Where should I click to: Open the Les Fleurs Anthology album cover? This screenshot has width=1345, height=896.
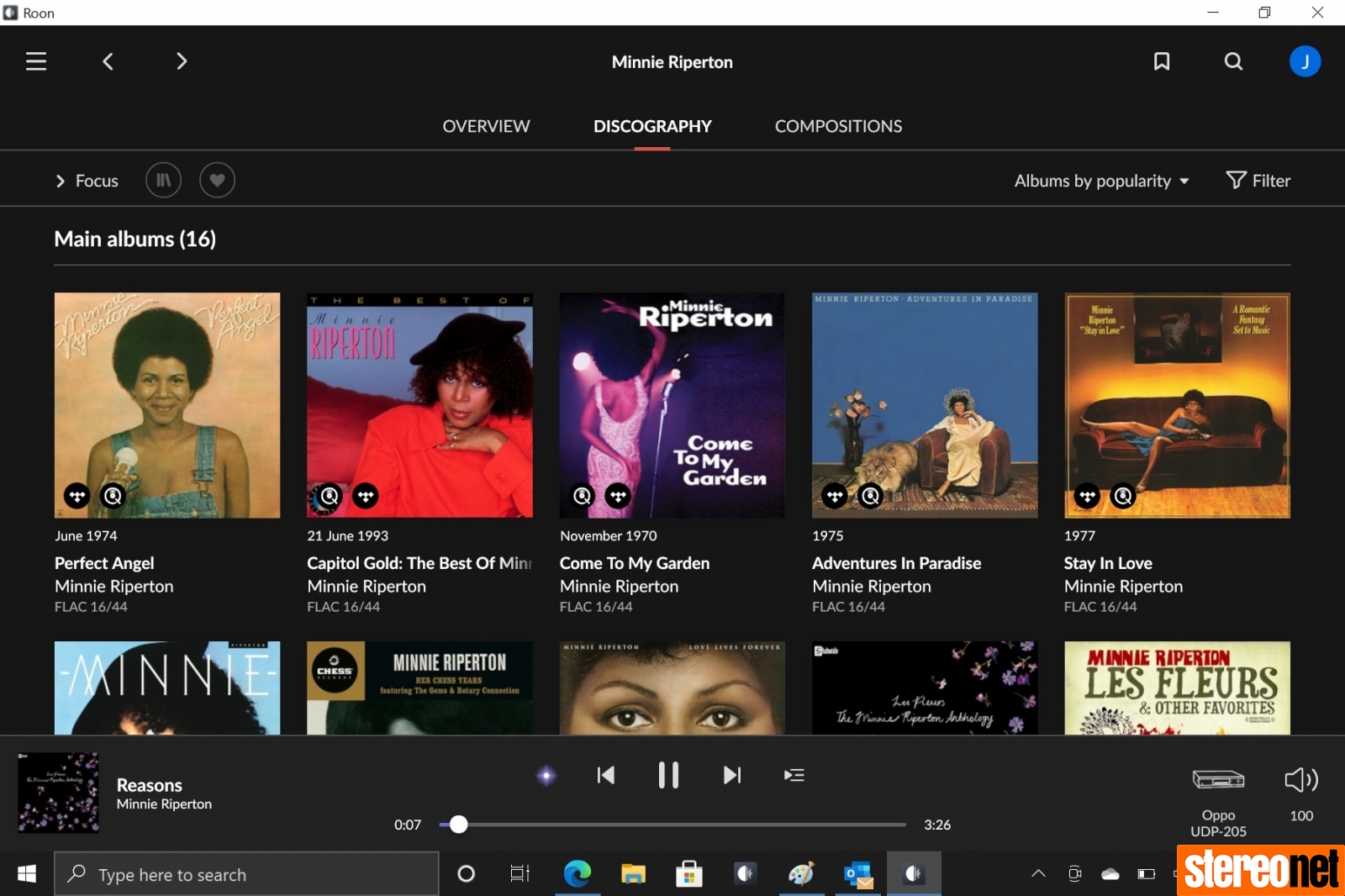925,688
